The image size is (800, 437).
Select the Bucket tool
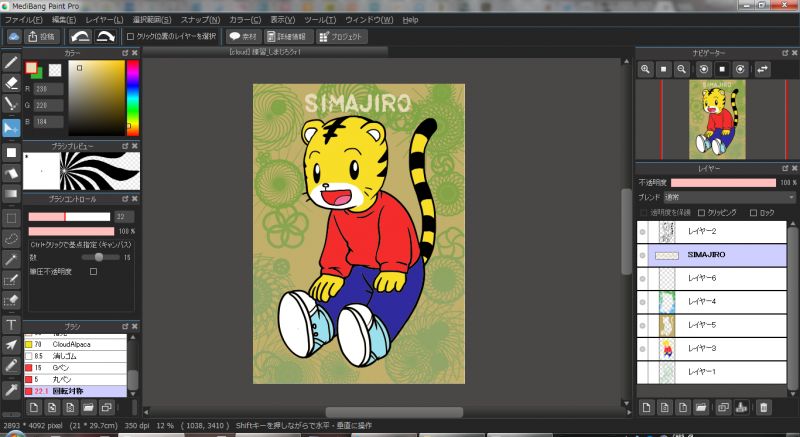tap(11, 173)
